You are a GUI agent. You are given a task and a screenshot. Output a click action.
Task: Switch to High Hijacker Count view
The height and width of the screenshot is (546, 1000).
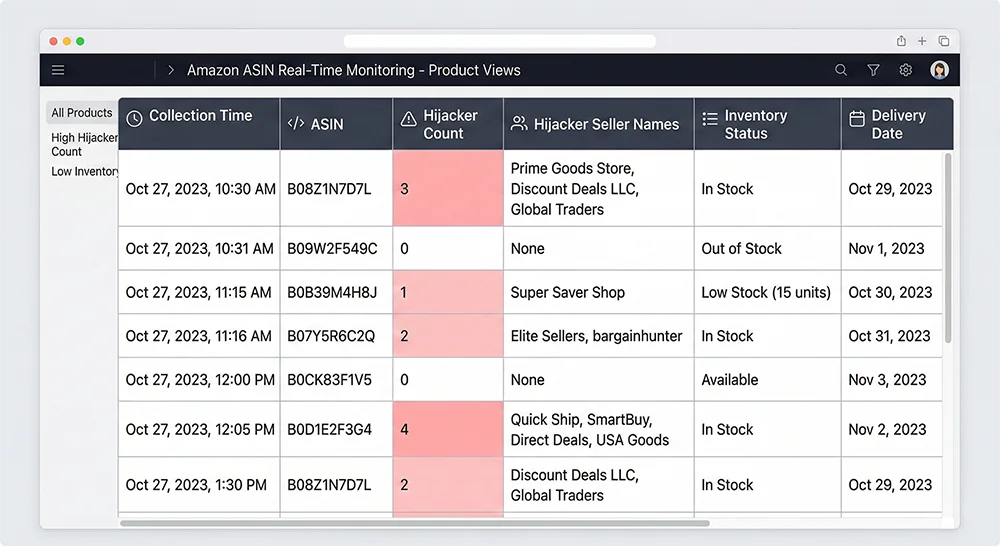coord(84,144)
